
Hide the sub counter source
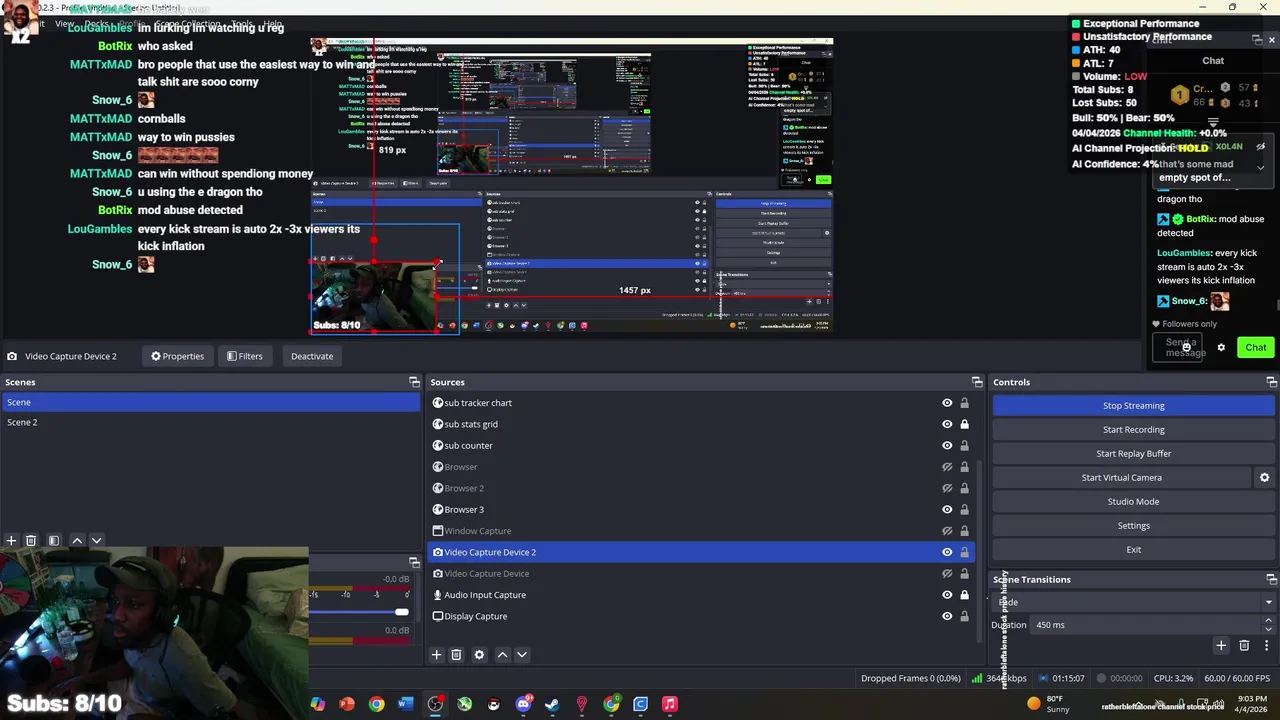point(947,446)
